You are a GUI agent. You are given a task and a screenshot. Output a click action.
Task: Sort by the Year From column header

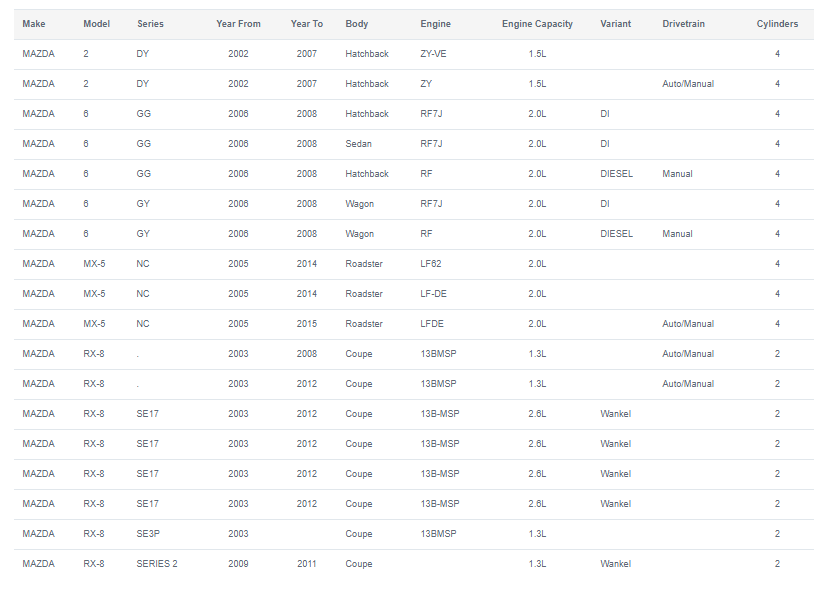pos(238,24)
